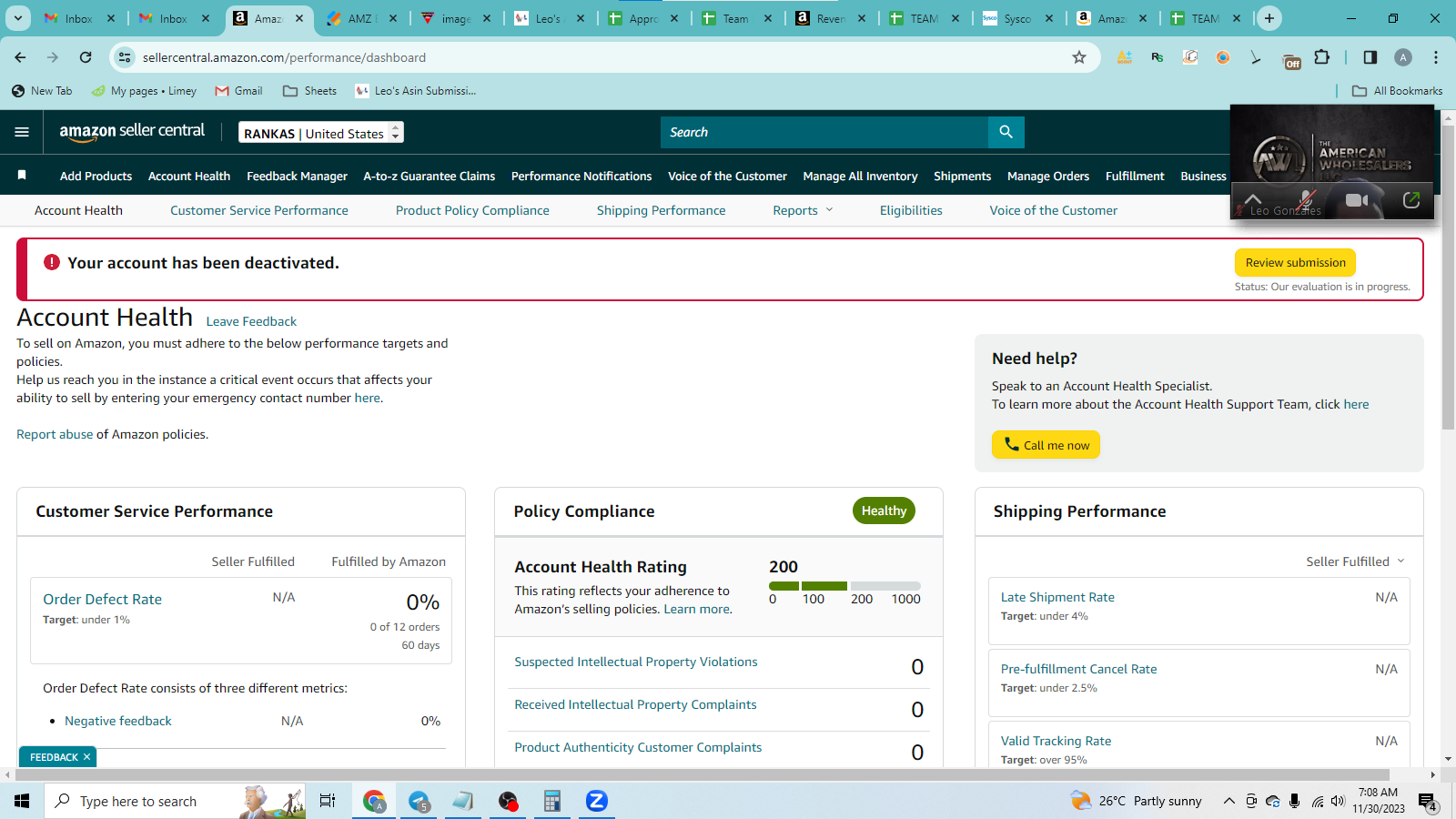Reload the page

[x=86, y=57]
